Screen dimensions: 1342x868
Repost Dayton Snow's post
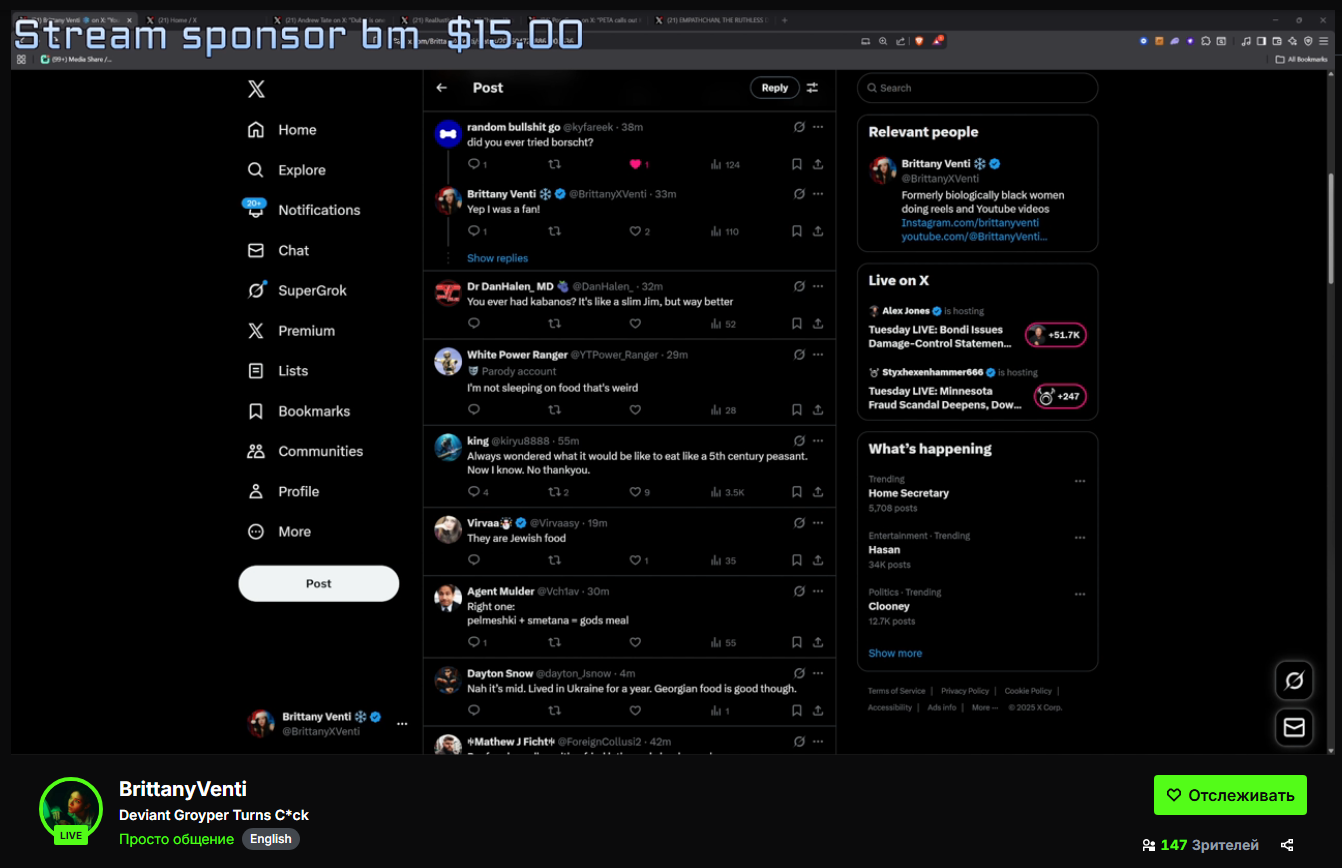click(x=555, y=711)
